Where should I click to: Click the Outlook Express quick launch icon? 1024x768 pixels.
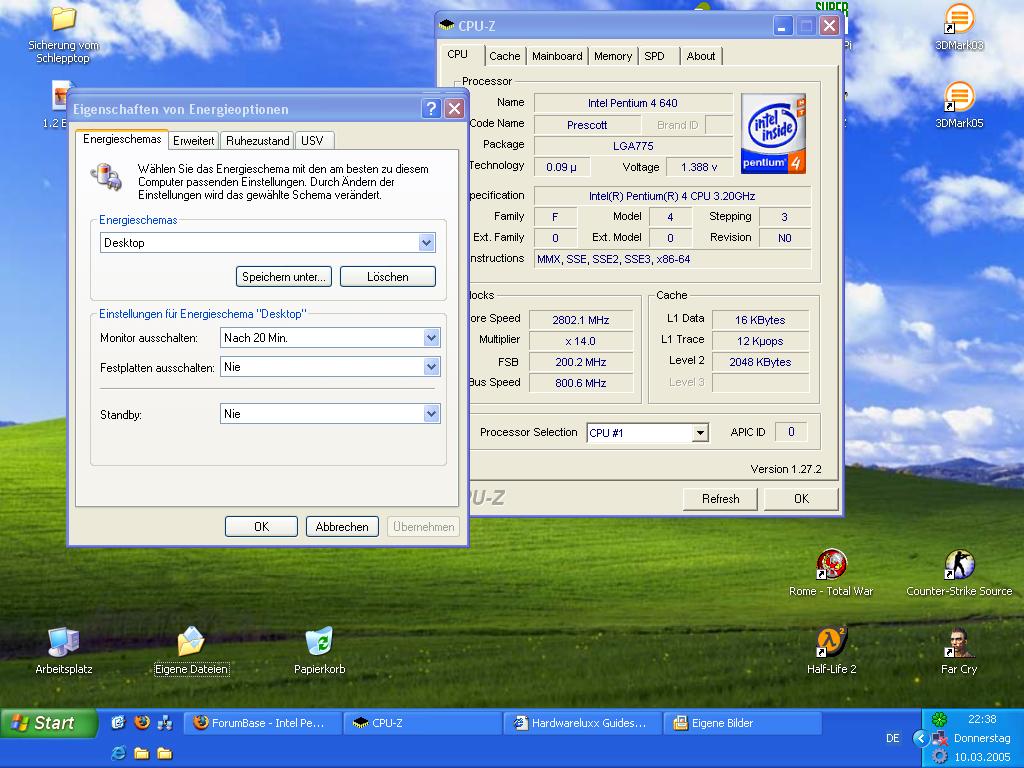pos(118,722)
